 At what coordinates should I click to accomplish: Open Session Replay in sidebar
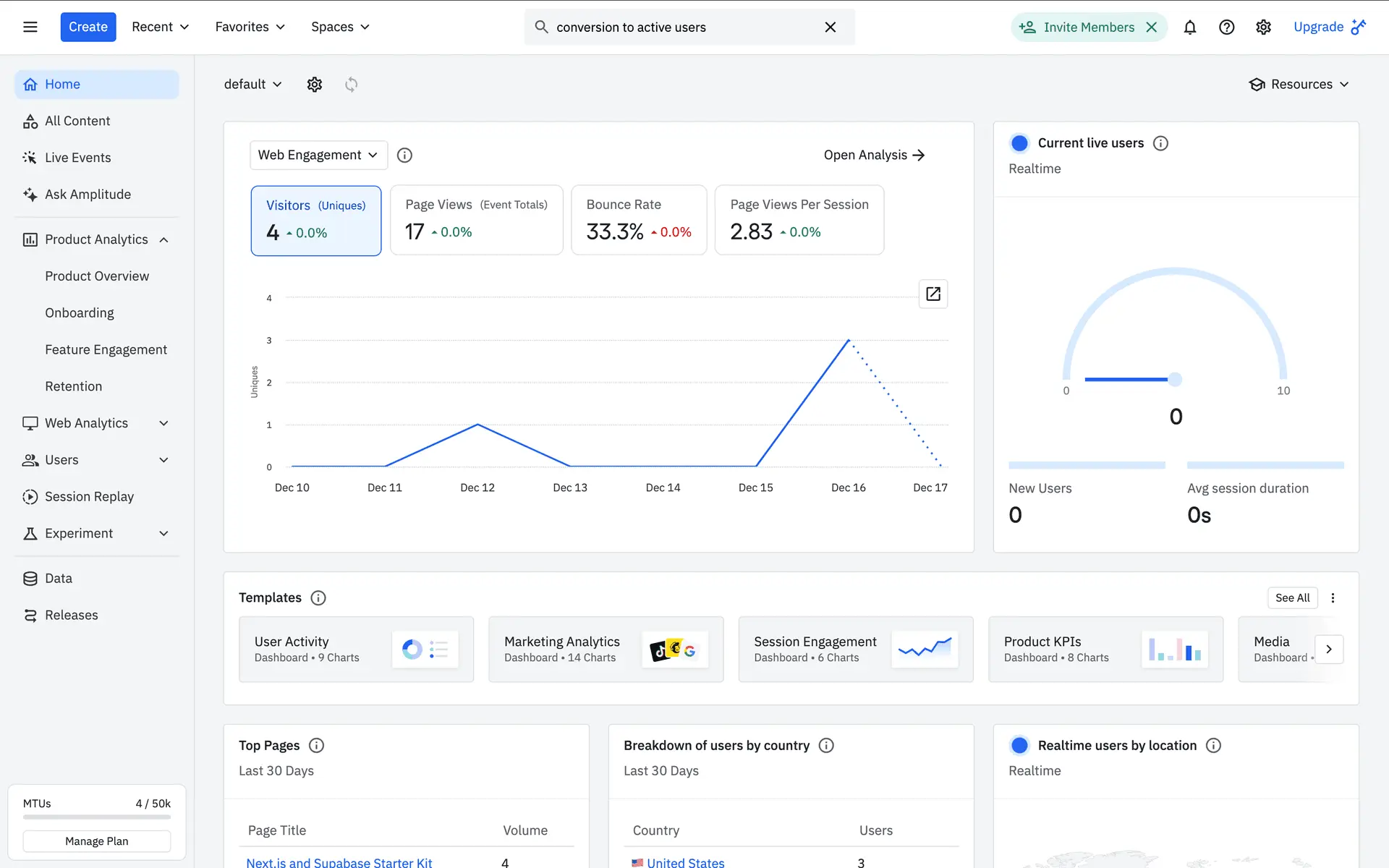point(89,497)
